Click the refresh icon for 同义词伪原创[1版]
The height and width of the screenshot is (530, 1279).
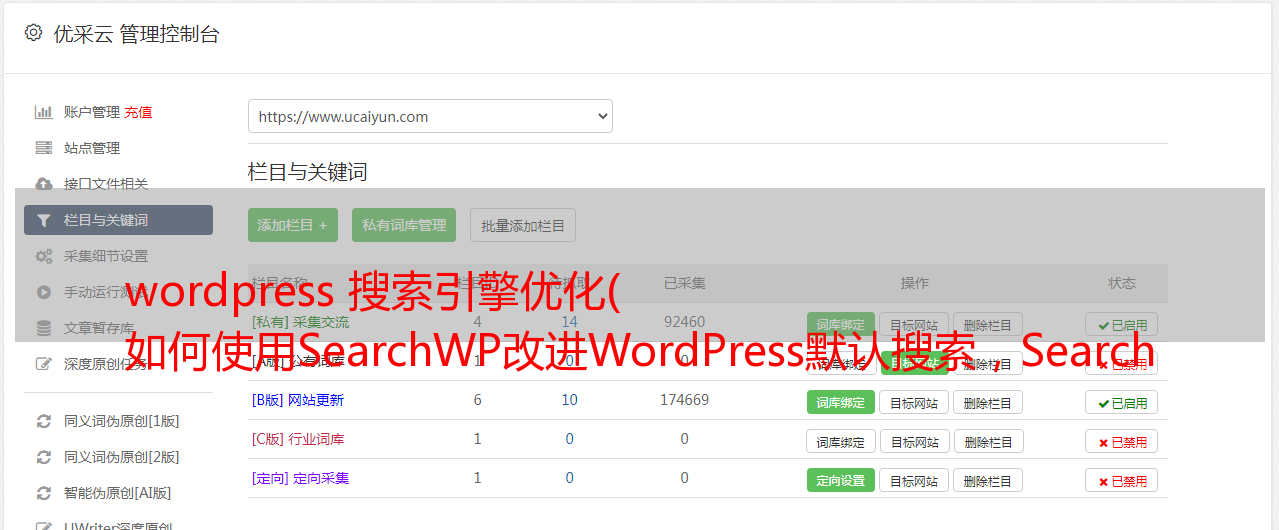(x=43, y=421)
